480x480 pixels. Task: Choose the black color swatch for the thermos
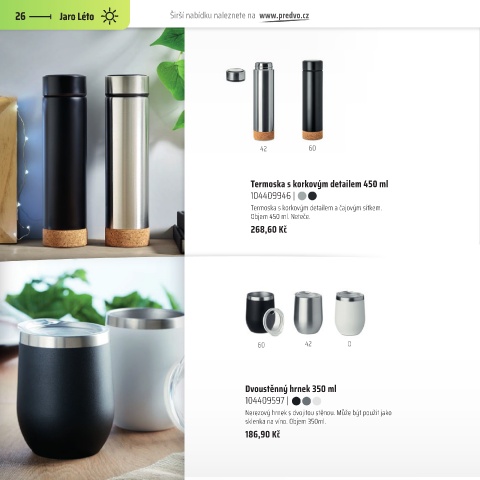tap(312, 196)
